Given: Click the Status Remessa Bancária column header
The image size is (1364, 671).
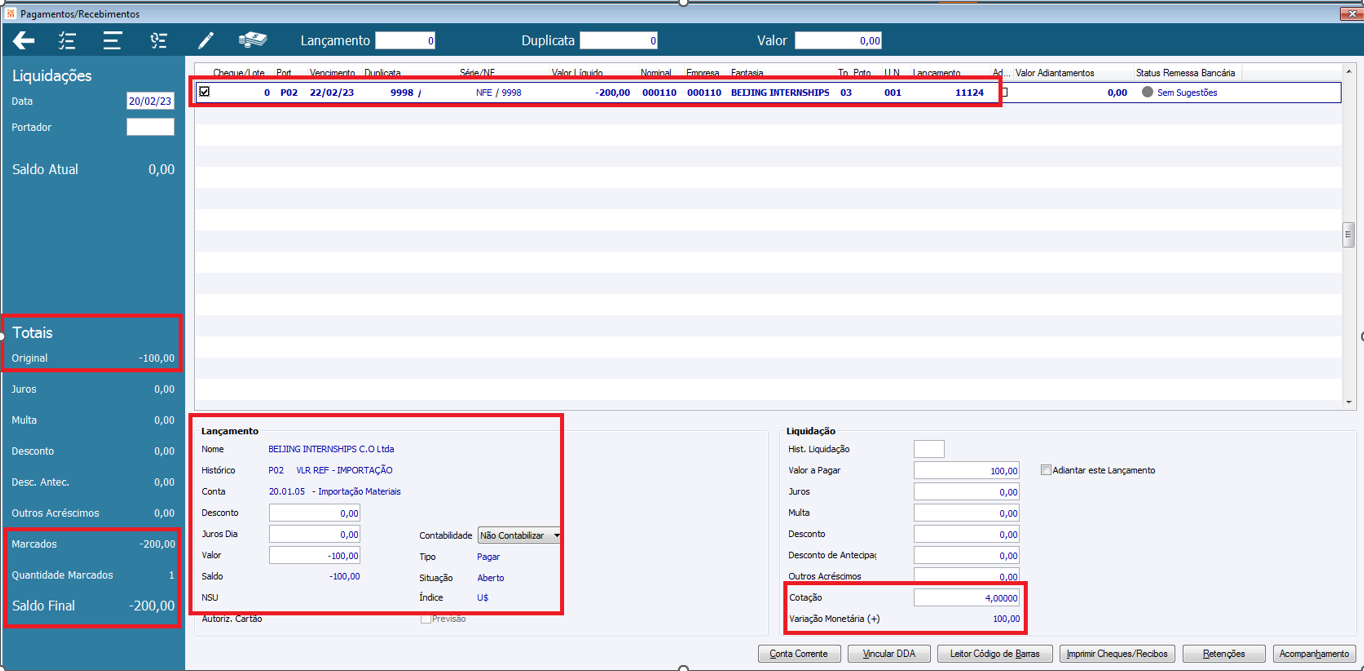Looking at the screenshot, I should (1186, 73).
